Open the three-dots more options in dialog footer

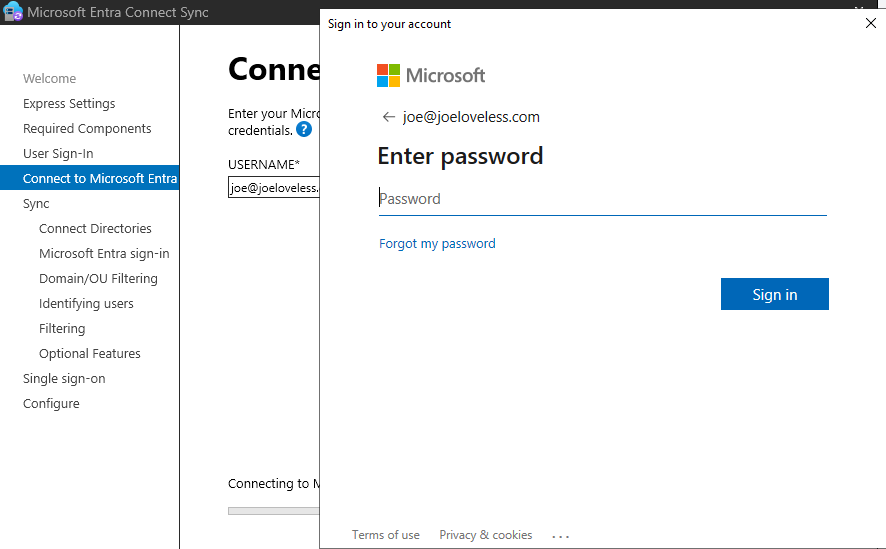click(561, 536)
